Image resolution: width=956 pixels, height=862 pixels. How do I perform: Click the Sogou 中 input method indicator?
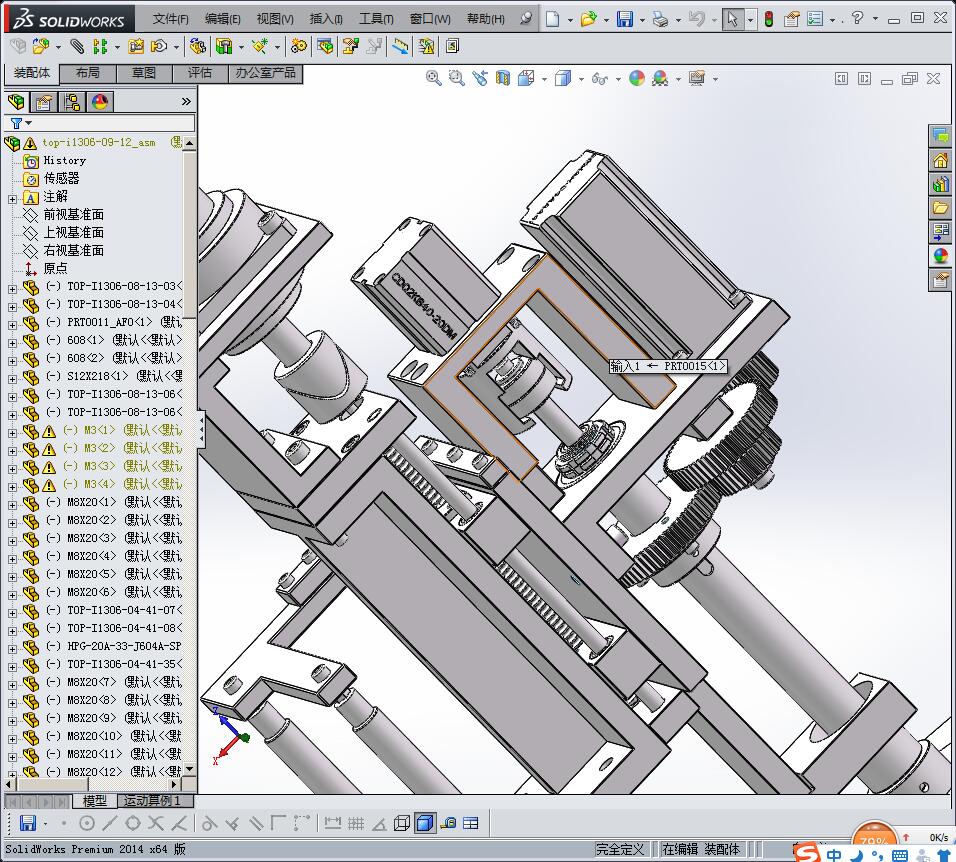coord(833,855)
